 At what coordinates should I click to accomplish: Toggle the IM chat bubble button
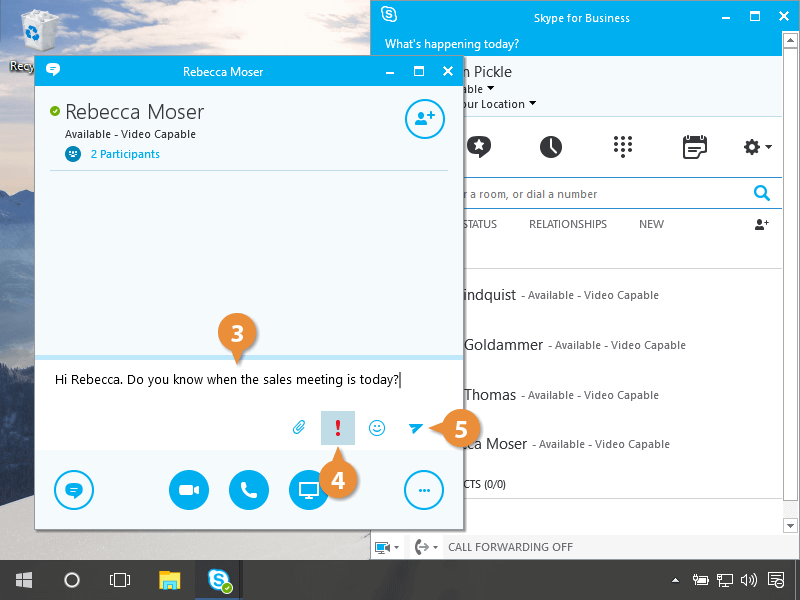74,490
